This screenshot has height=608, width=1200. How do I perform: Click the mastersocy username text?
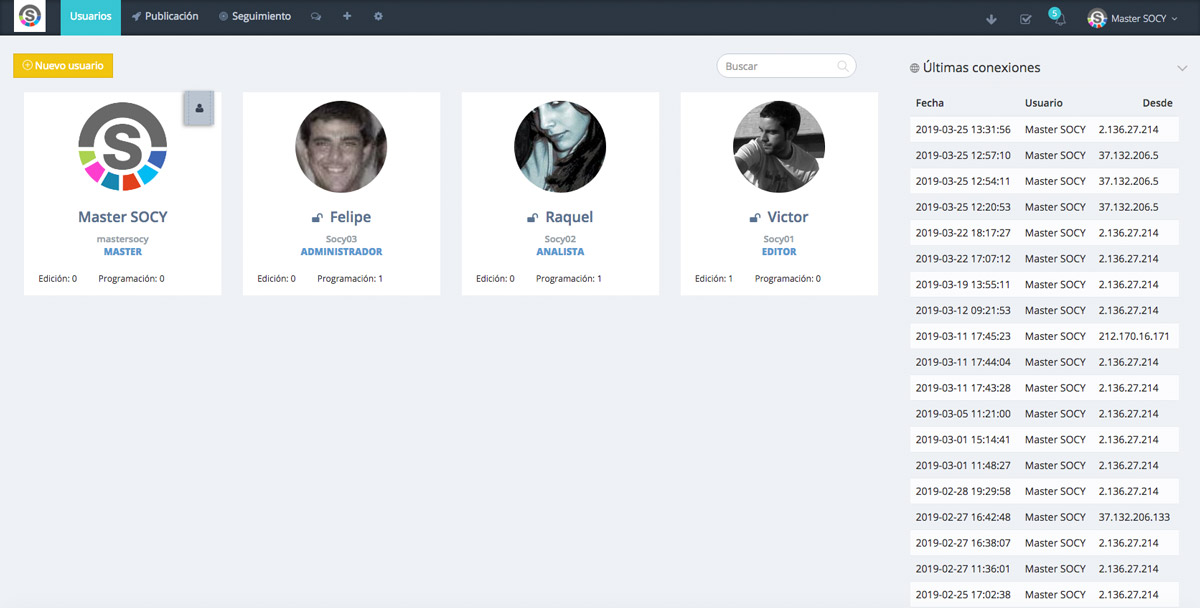tap(122, 240)
